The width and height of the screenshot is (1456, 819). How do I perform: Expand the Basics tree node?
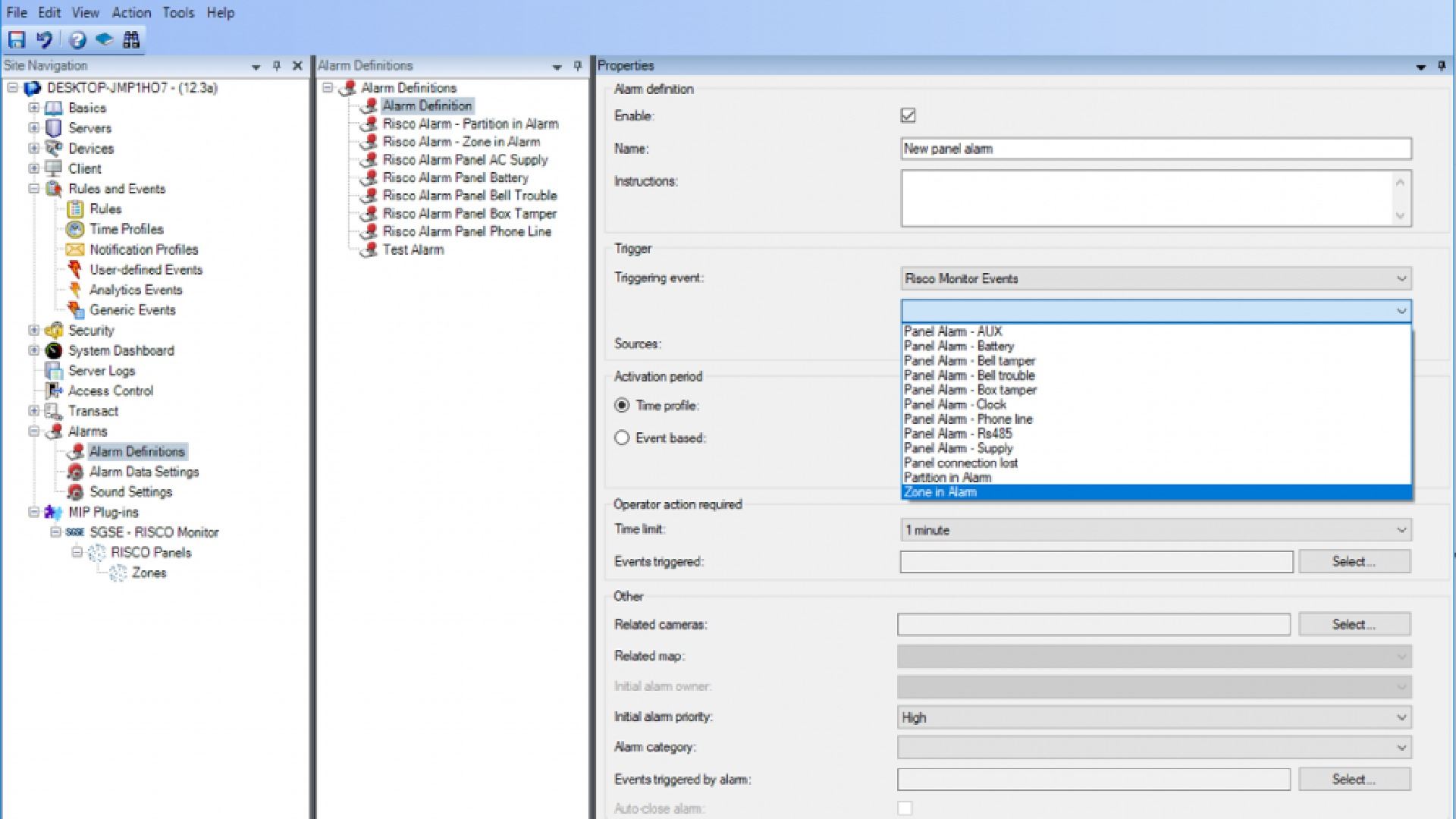[34, 108]
